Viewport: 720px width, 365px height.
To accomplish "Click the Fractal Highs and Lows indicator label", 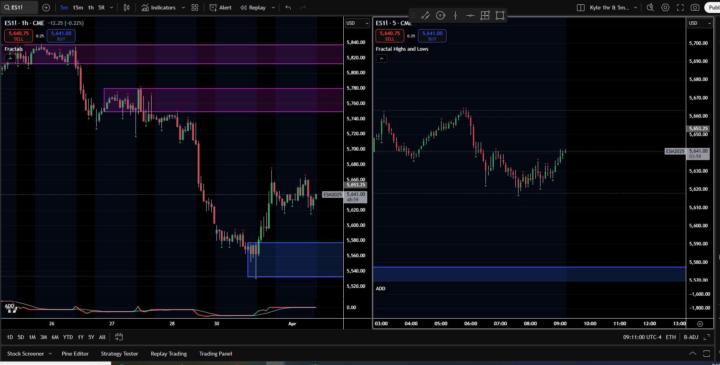I will (402, 49).
